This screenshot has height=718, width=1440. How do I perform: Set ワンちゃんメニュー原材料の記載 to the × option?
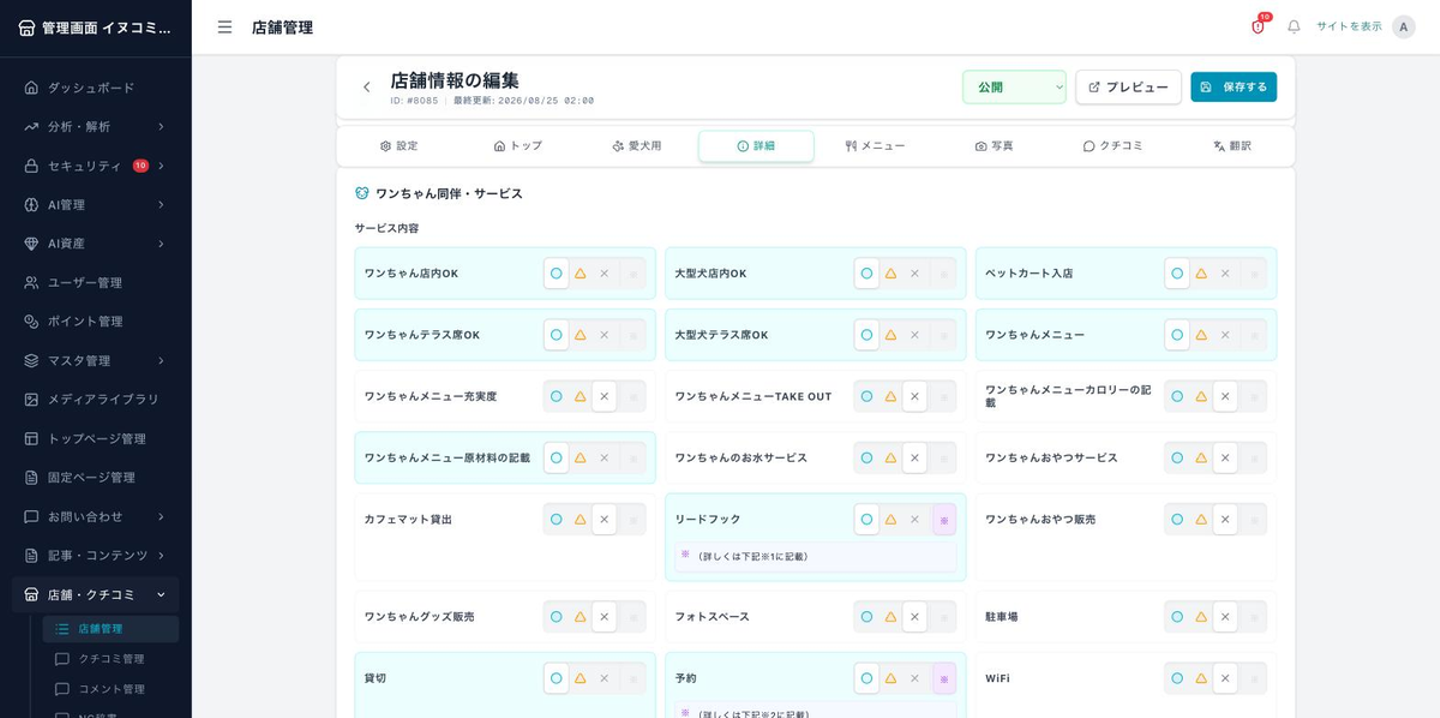pos(604,458)
